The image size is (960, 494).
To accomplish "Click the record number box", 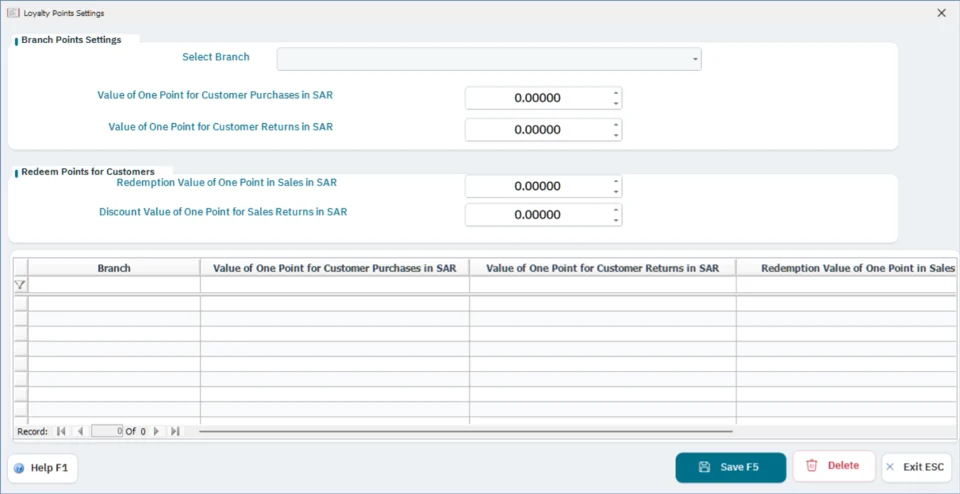I will point(107,431).
